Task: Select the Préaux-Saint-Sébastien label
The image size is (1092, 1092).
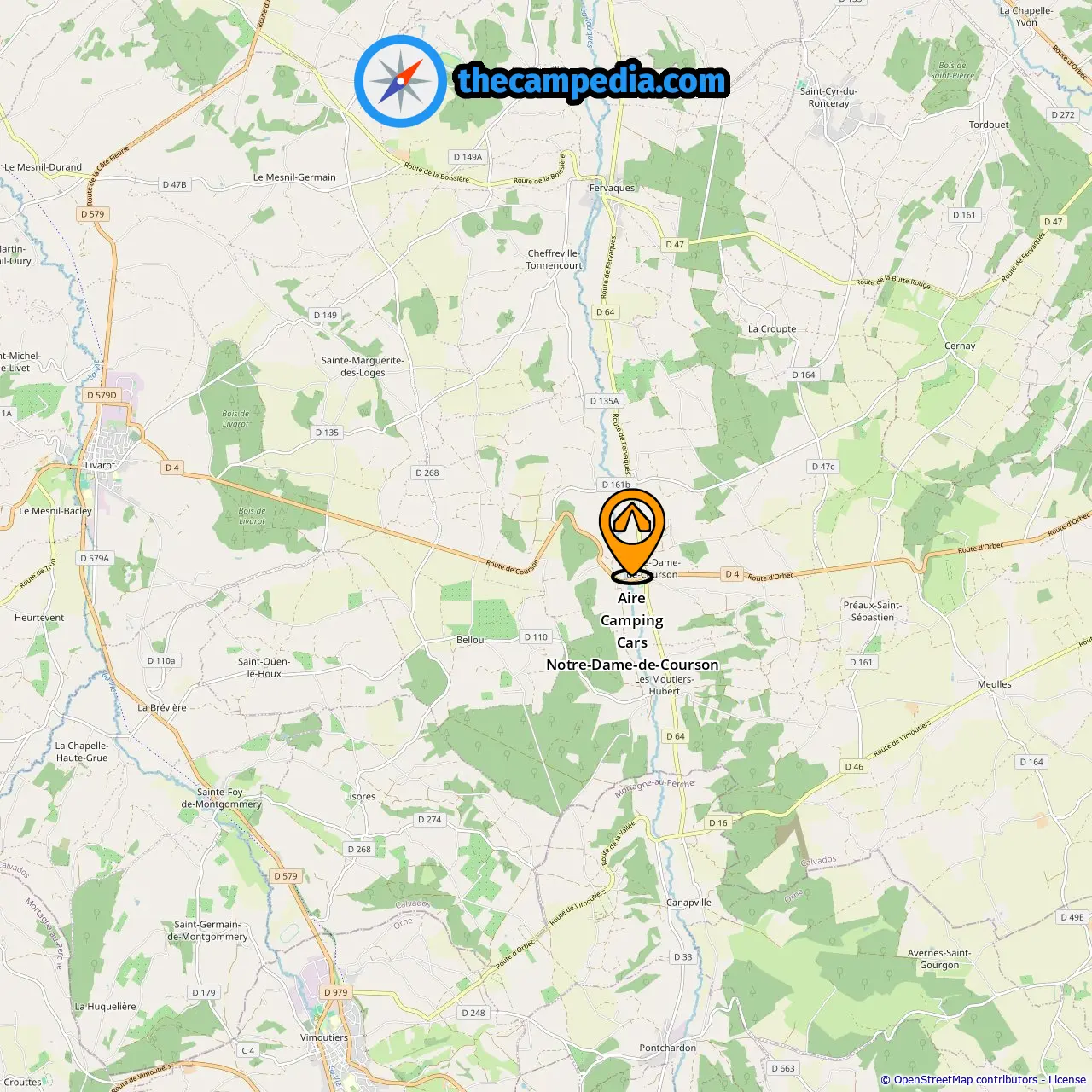Action: [873, 611]
